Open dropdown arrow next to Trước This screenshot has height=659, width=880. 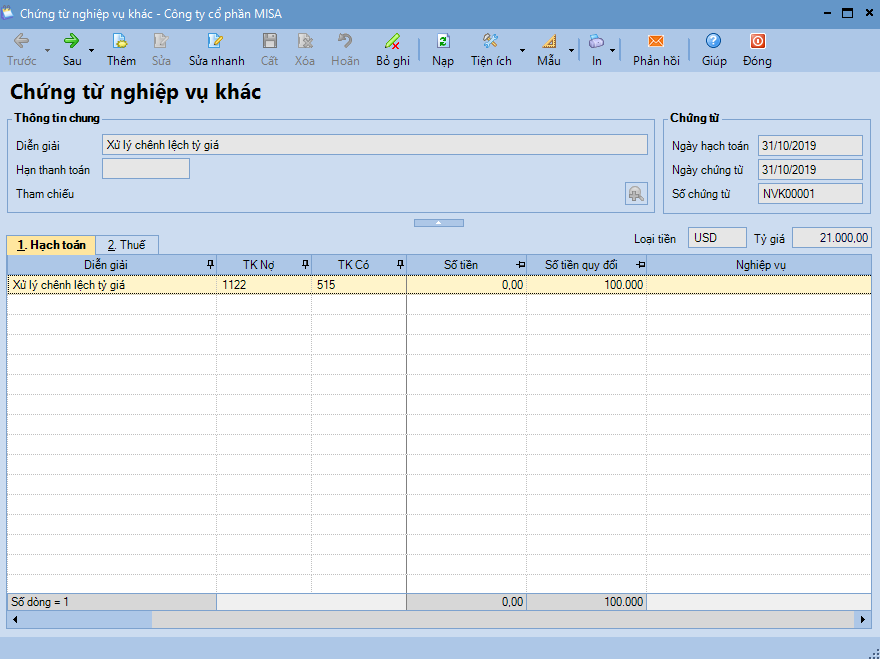(x=47, y=51)
